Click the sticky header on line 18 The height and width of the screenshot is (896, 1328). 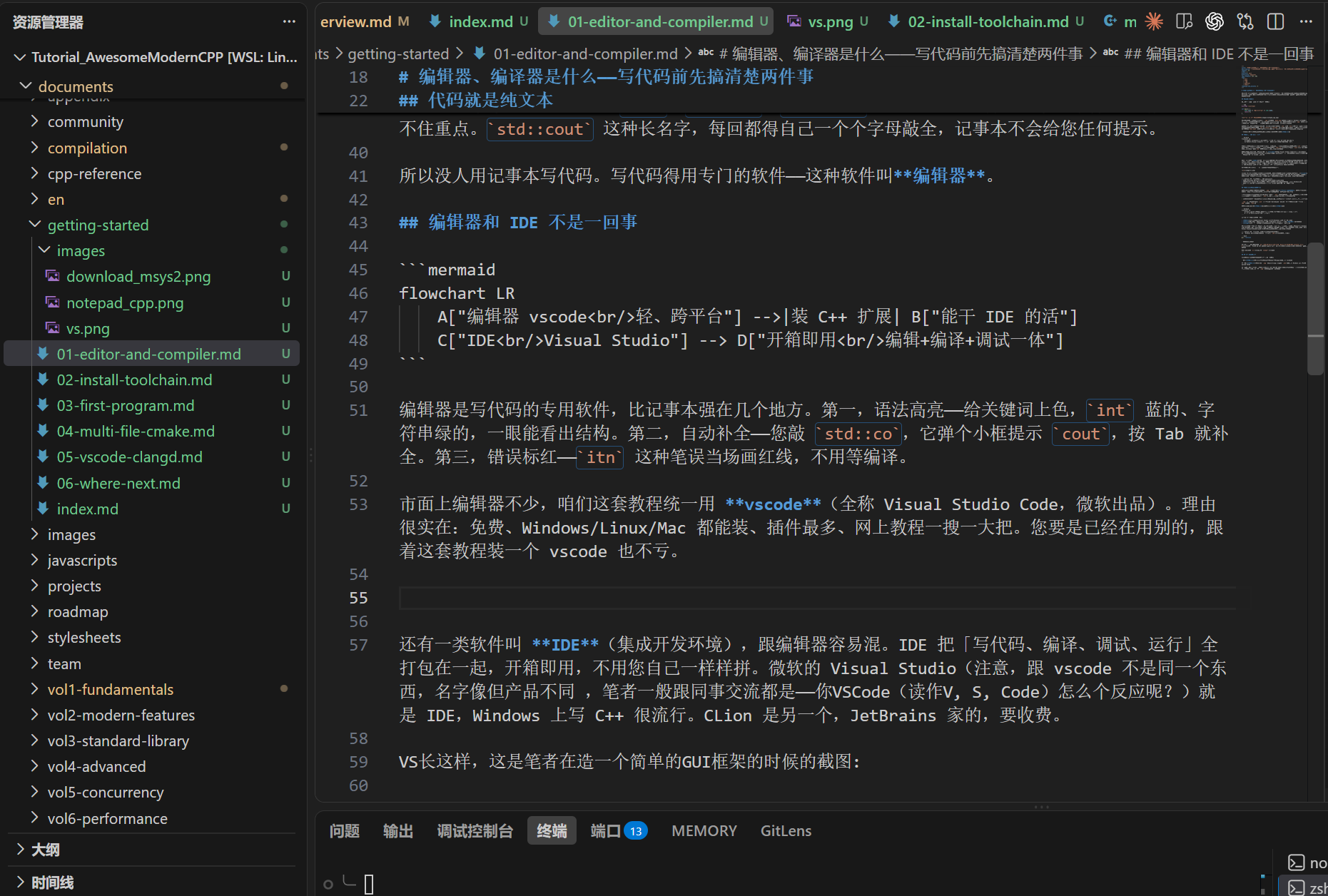point(606,76)
